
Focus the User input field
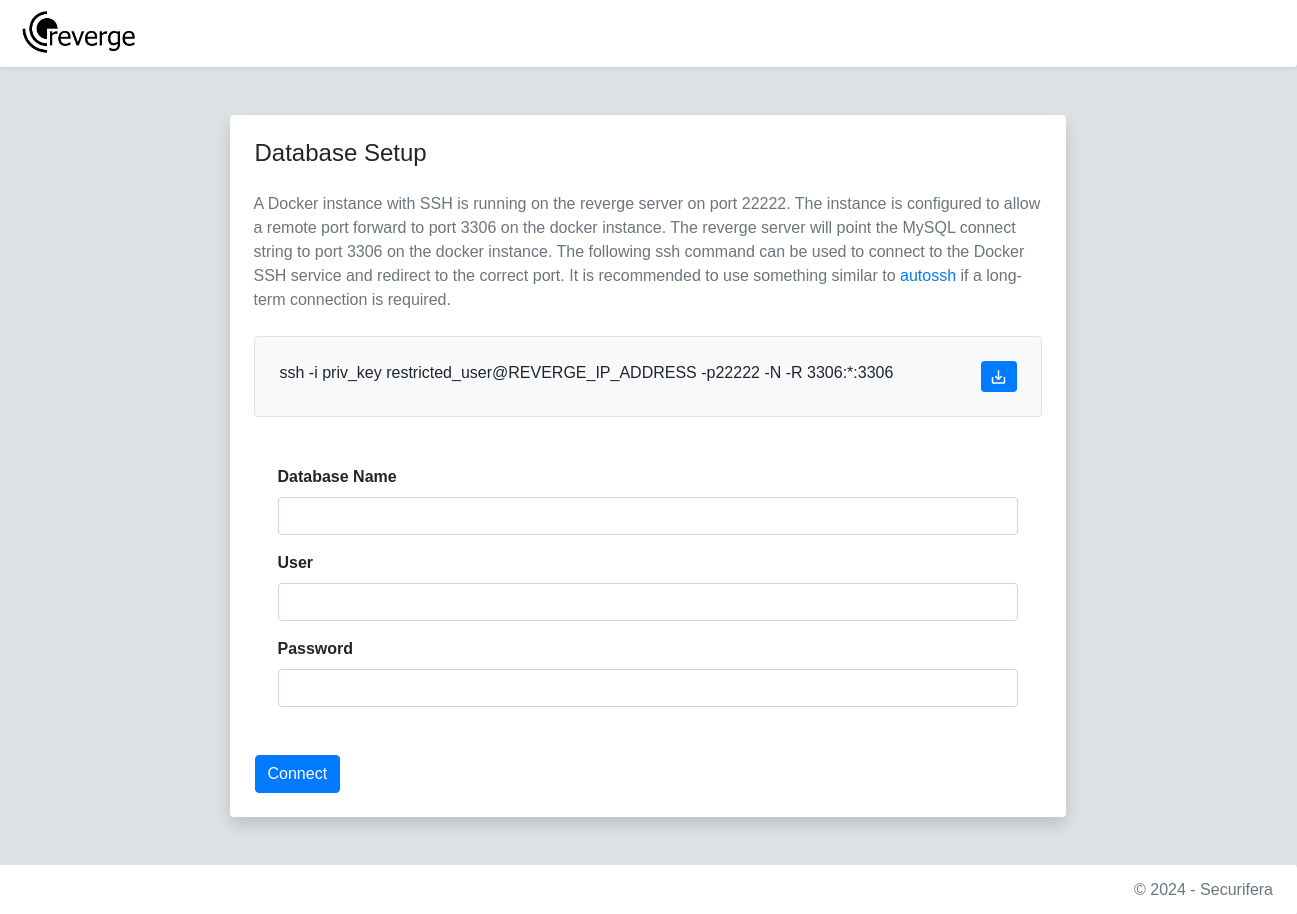click(x=648, y=602)
